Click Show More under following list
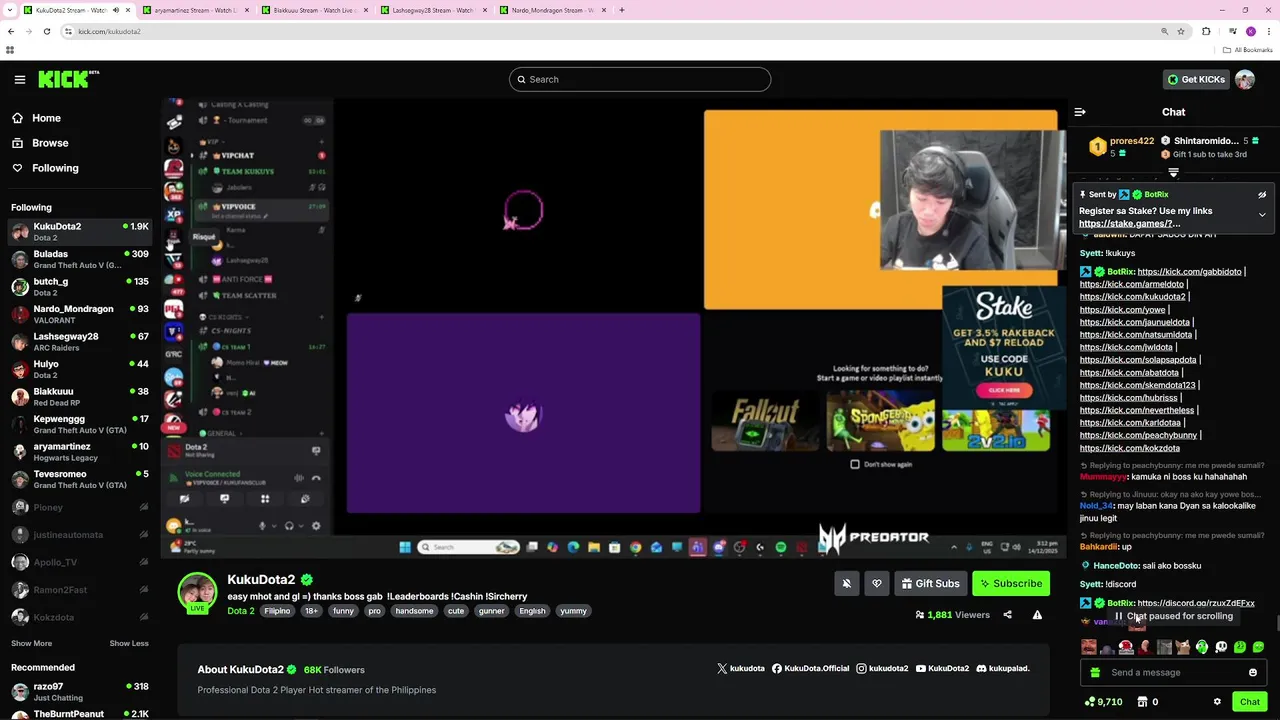The image size is (1280, 720). point(32,643)
